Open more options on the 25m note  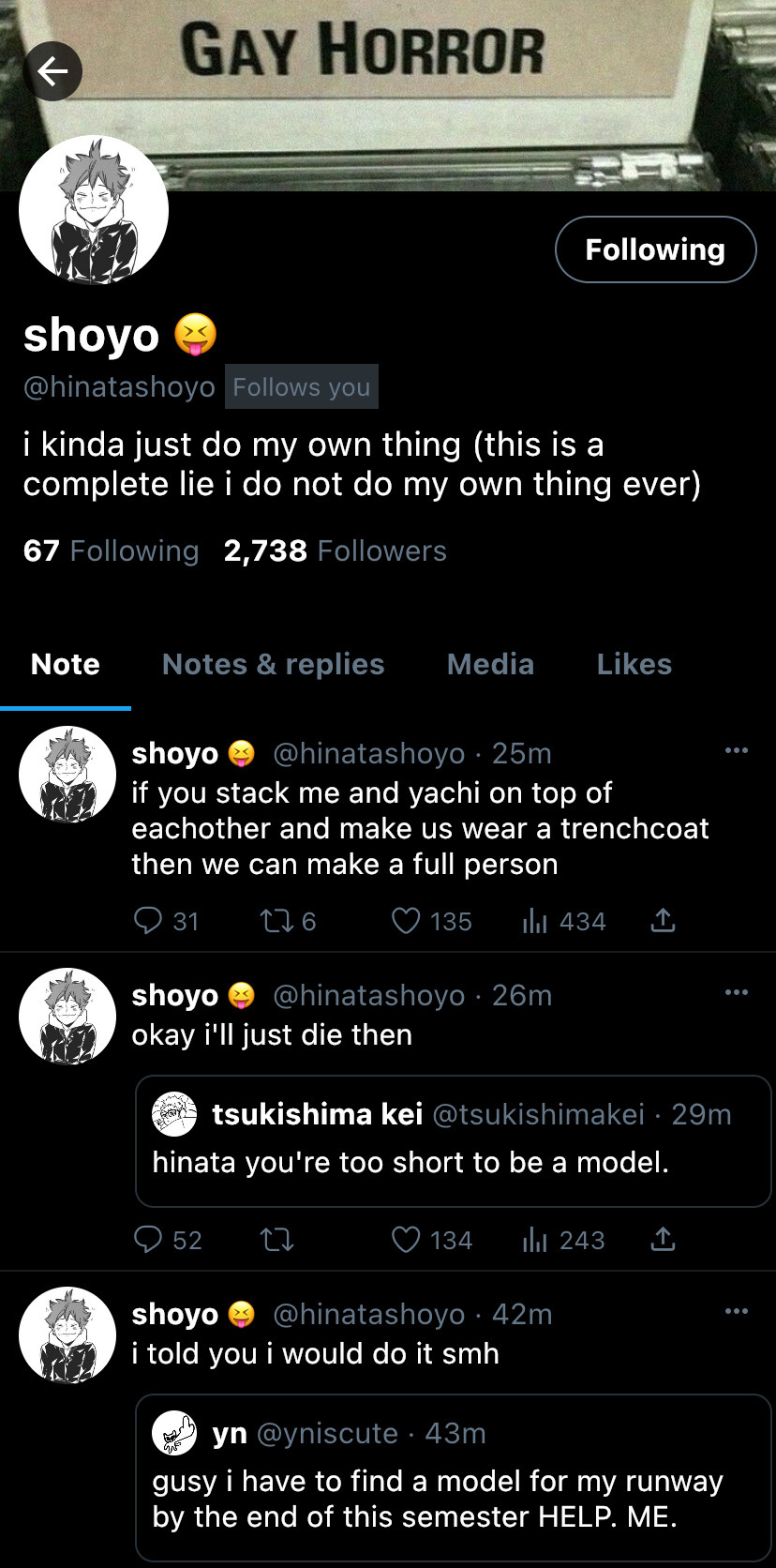(x=737, y=750)
